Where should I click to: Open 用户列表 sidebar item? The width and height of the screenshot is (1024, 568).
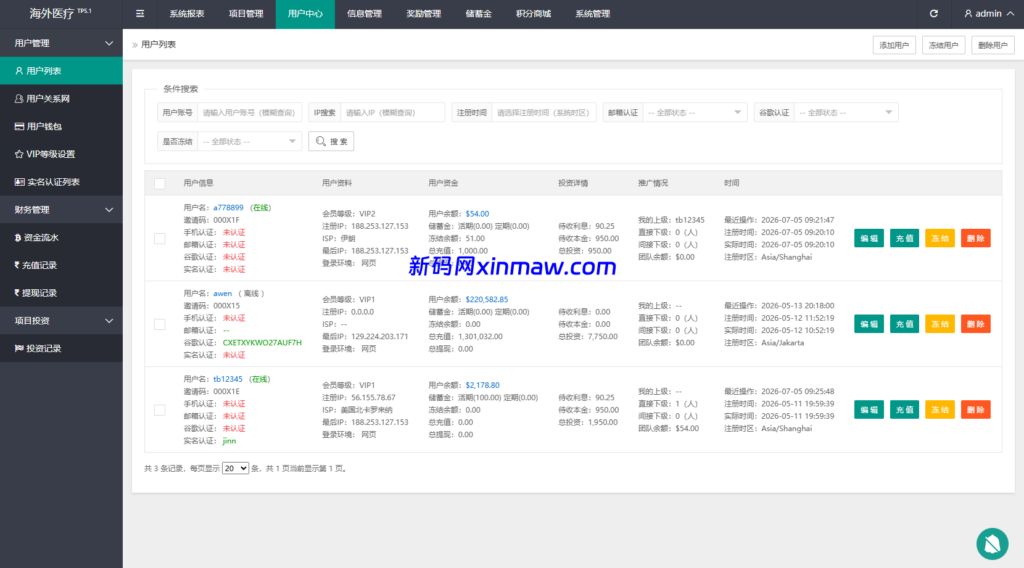point(61,71)
